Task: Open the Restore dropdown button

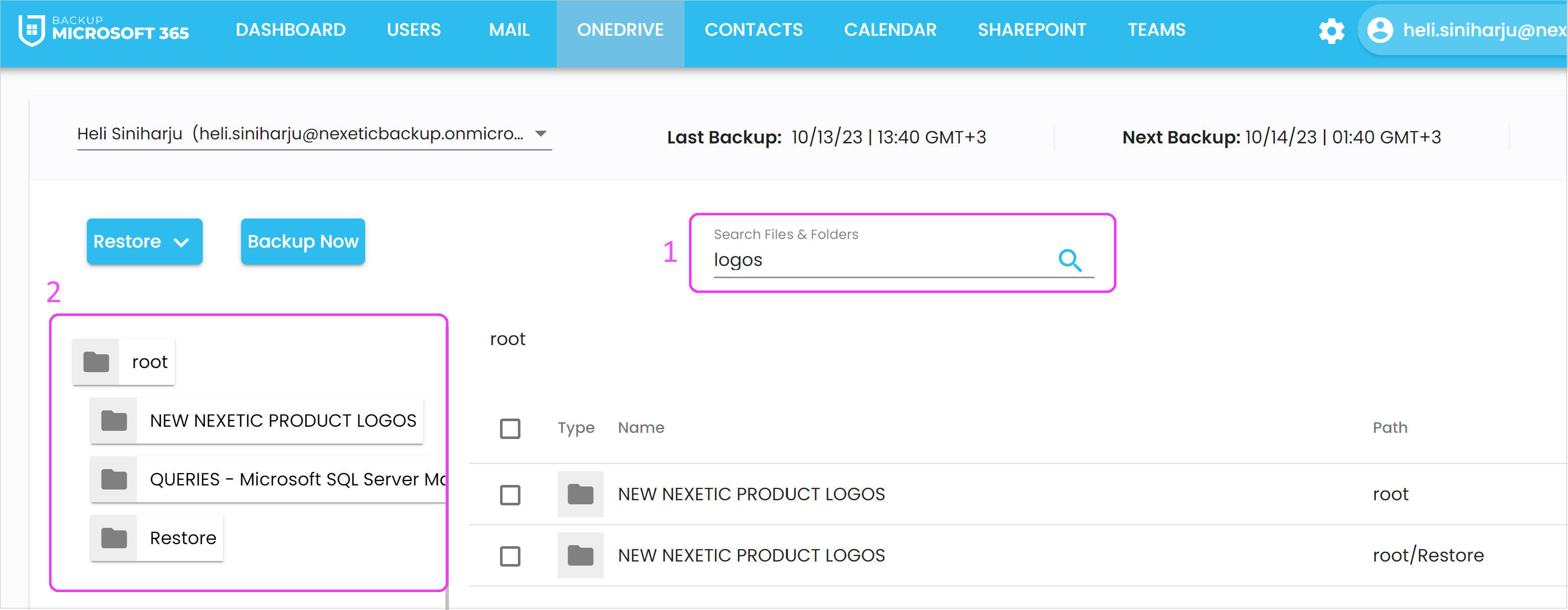Action: [144, 241]
